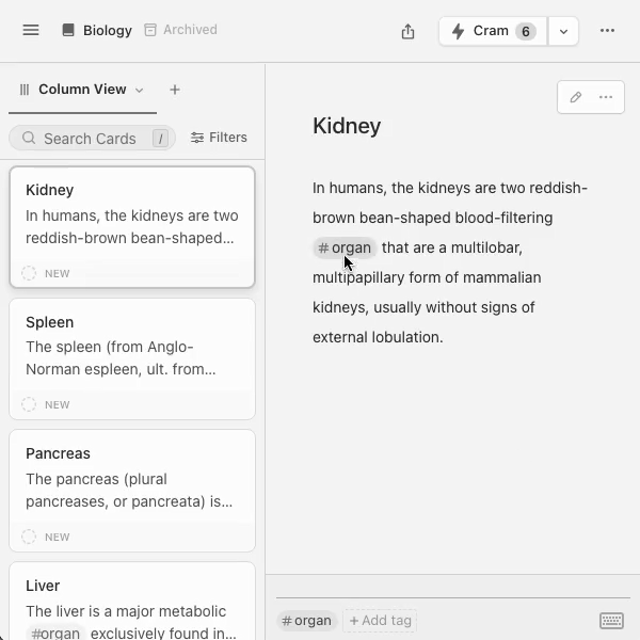The image size is (640, 640).
Task: Click NEW status circle on Spleen card
Action: [29, 404]
